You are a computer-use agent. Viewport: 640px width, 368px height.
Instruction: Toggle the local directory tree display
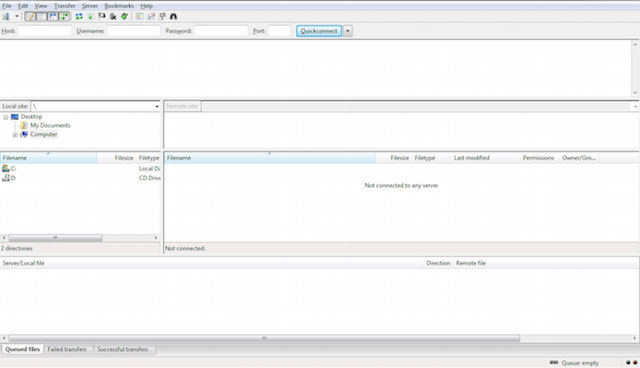point(42,16)
